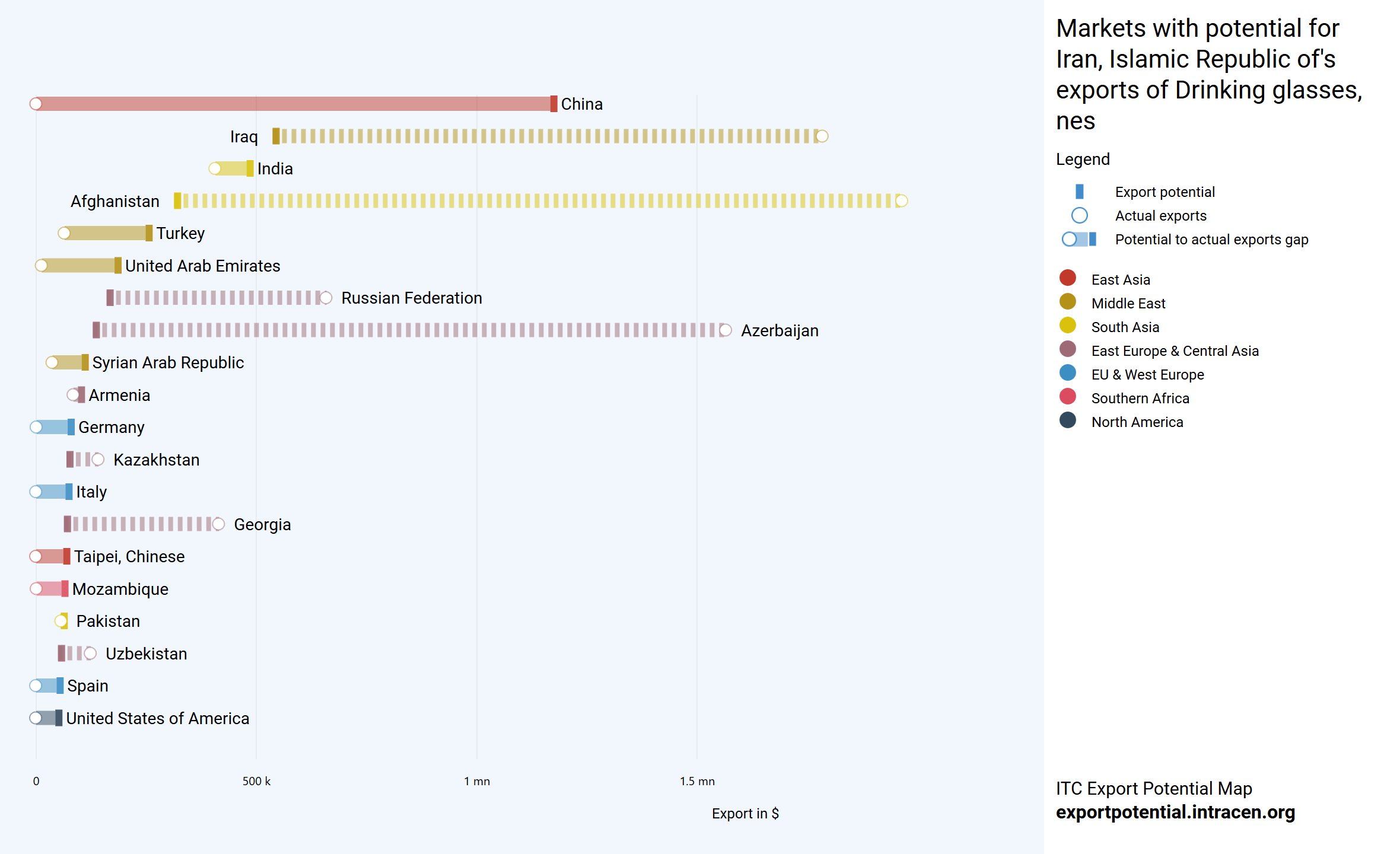Click China's export potential bar end marker
The width and height of the screenshot is (1400, 854).
553,104
